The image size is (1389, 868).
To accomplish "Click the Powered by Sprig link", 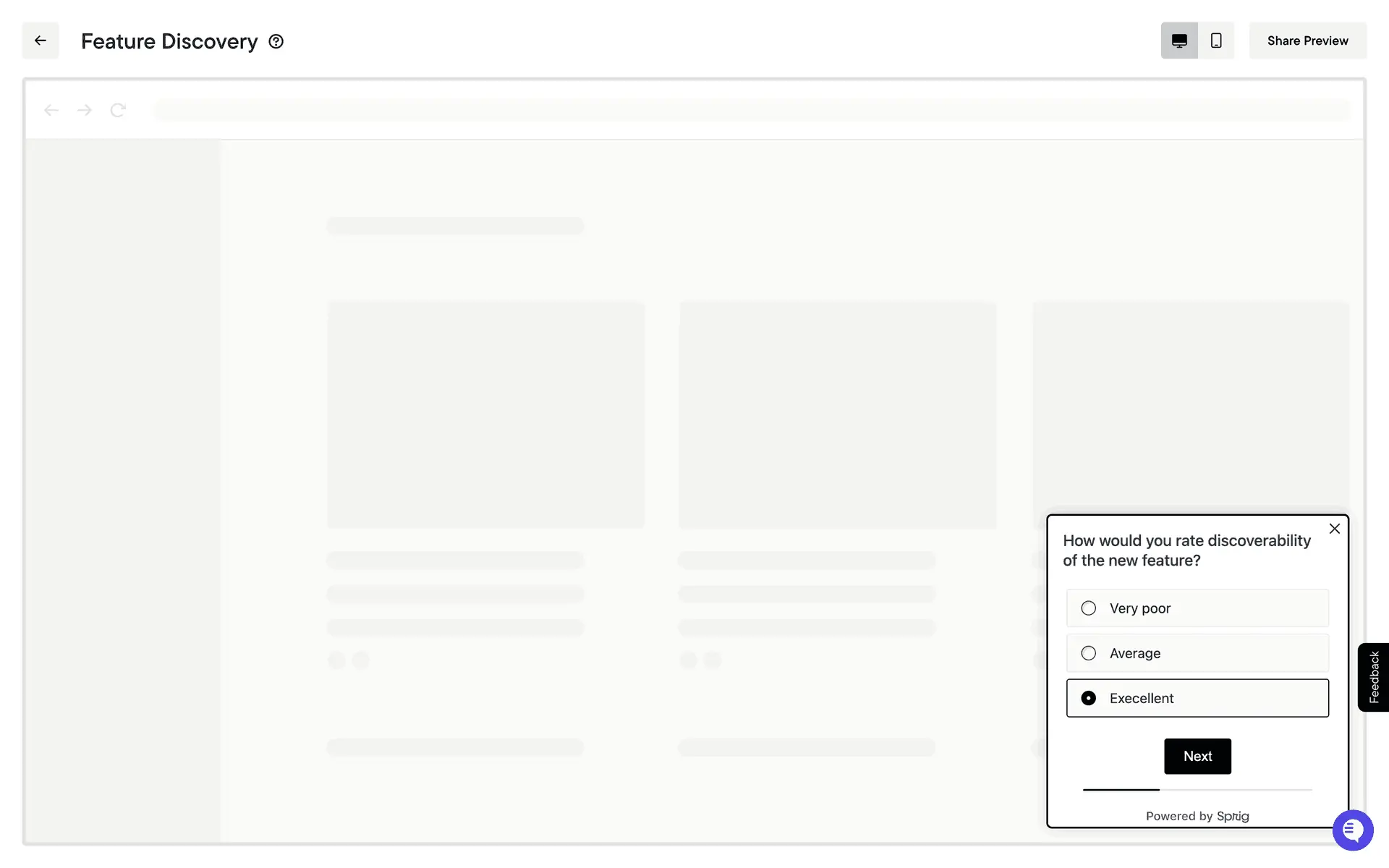I will (x=1197, y=816).
